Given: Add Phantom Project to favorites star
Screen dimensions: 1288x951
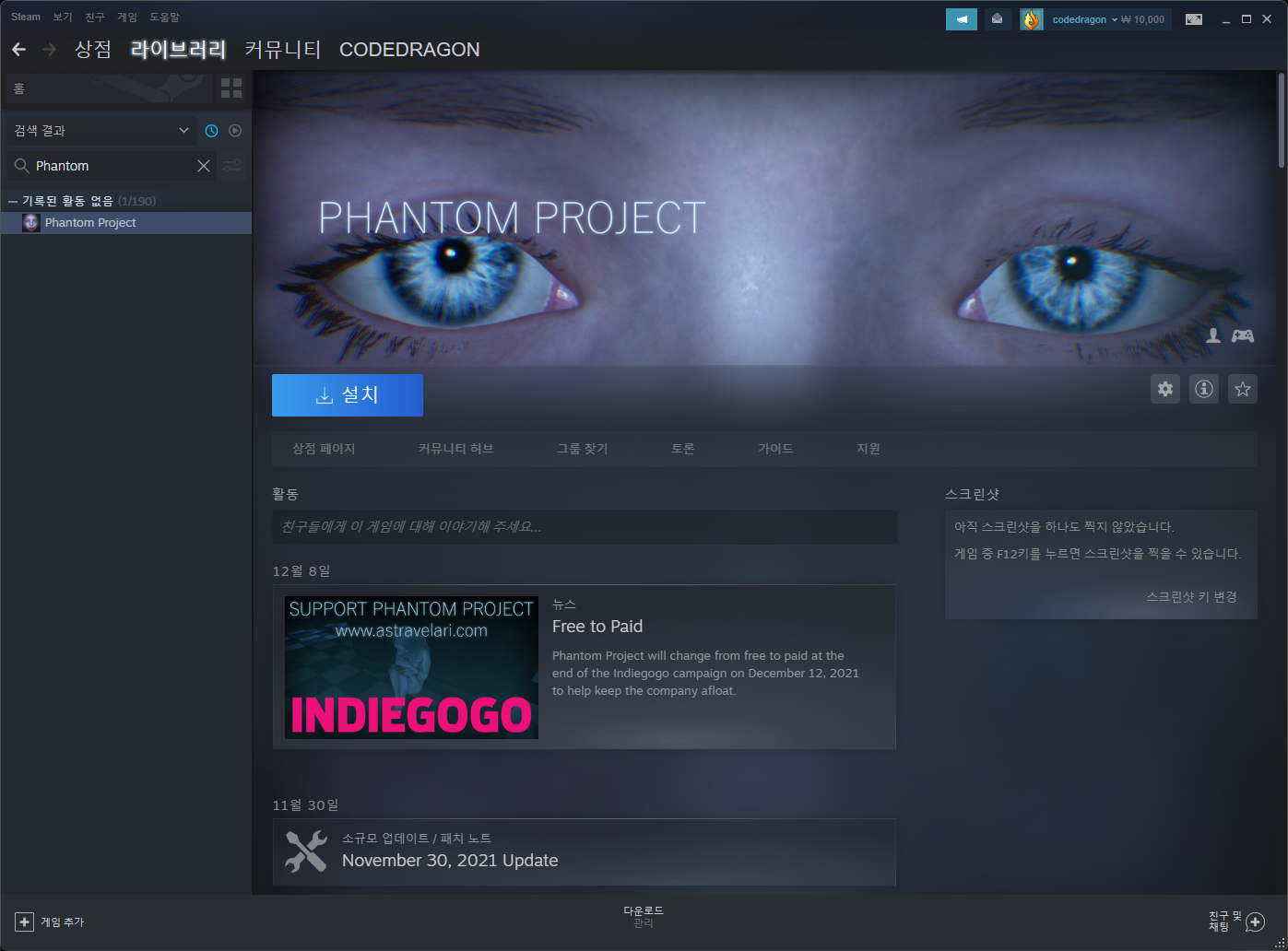Looking at the screenshot, I should (1243, 389).
